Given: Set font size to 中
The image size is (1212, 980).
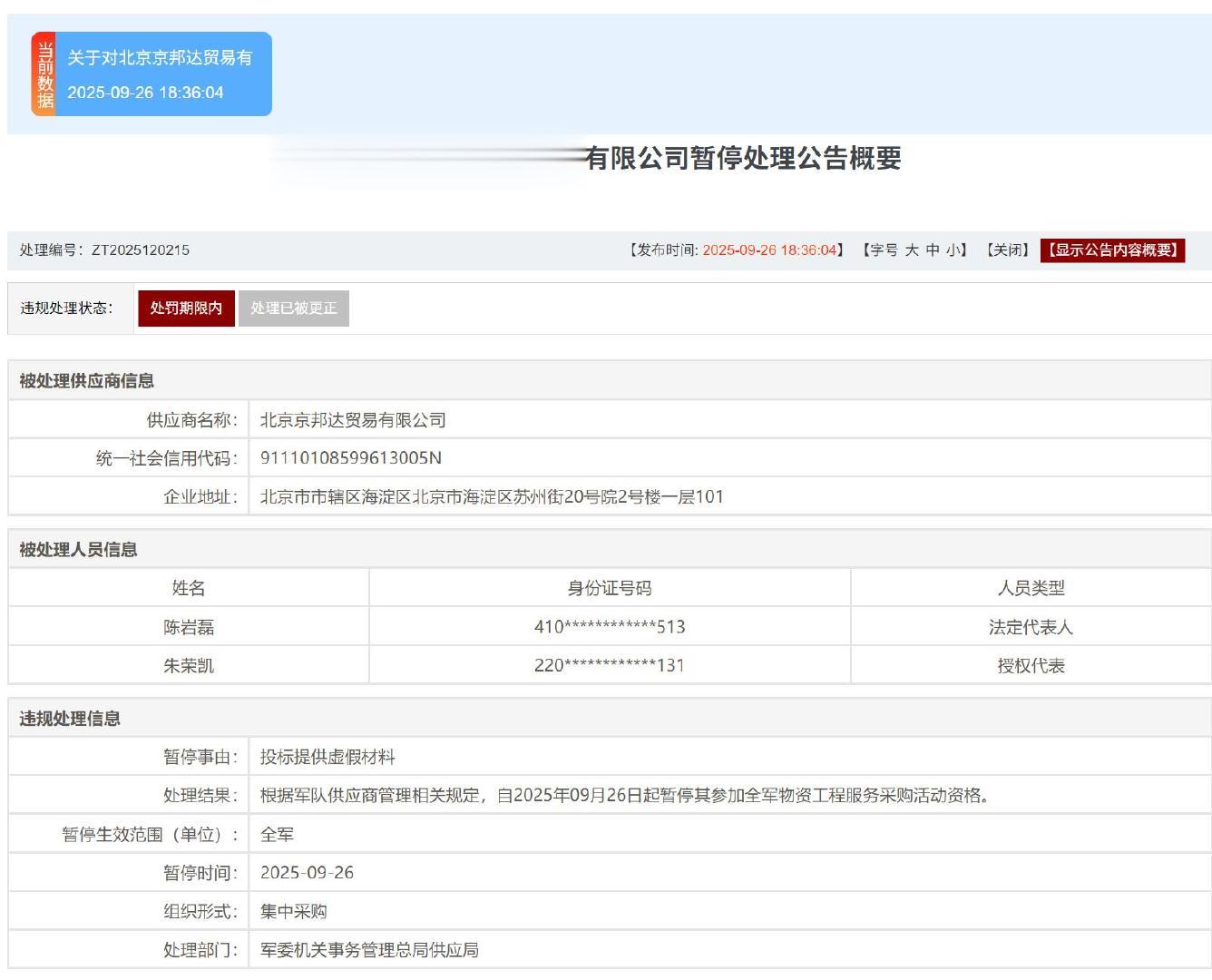Looking at the screenshot, I should click(x=933, y=250).
